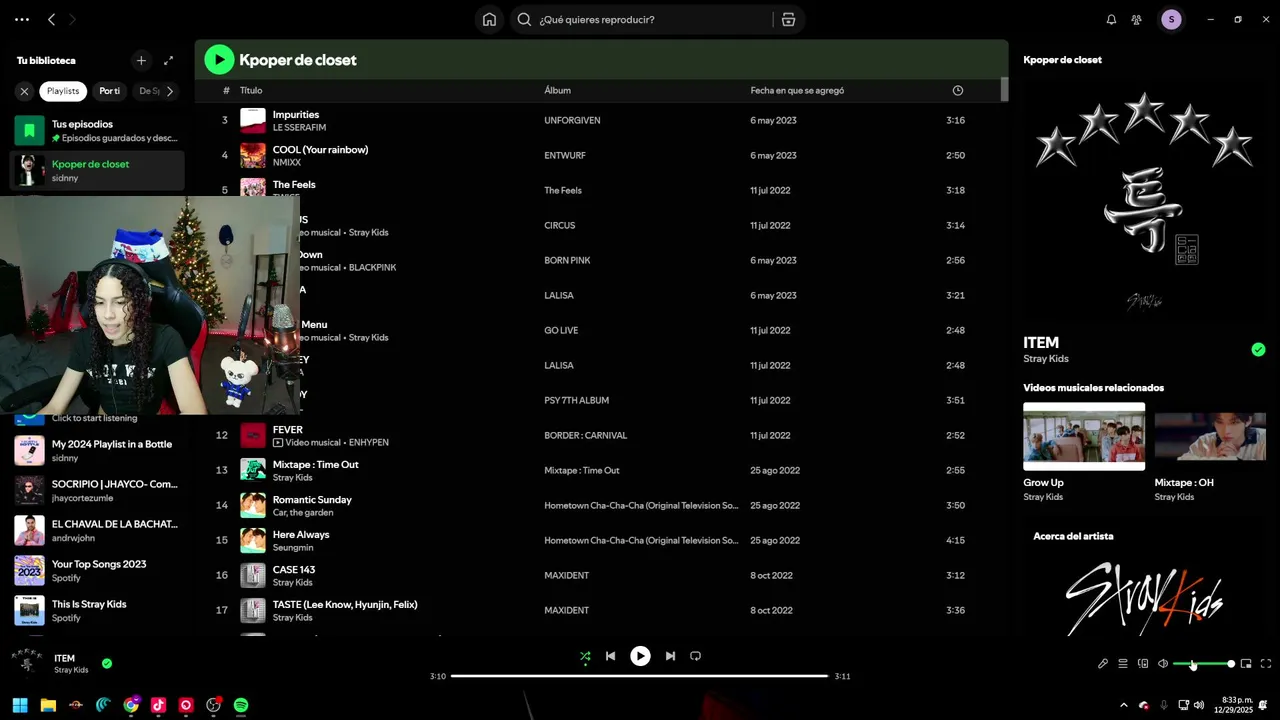1280x720 pixels.
Task: Open the Browse icon in the search bar
Action: [x=788, y=19]
